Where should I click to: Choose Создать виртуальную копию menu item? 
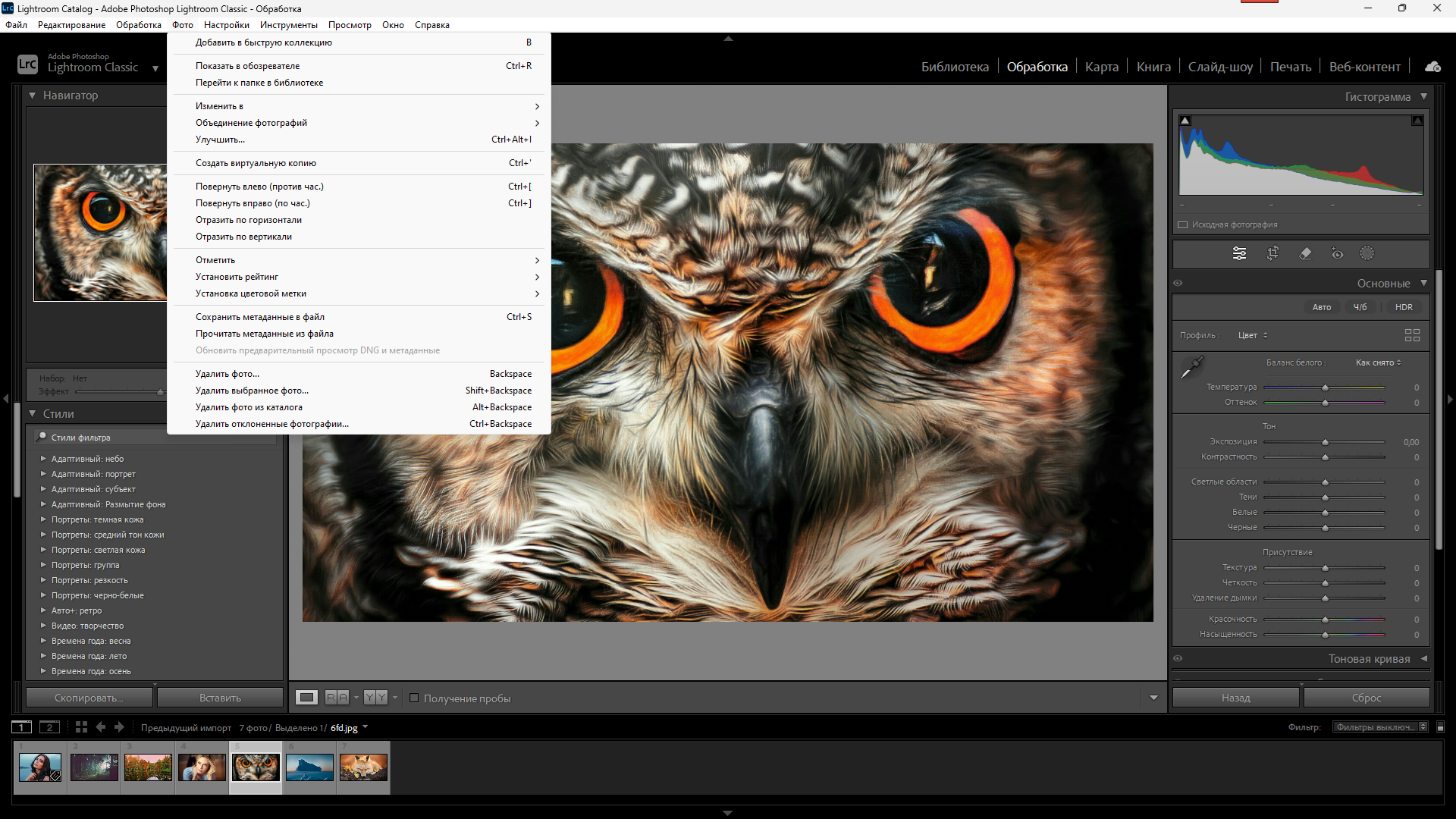(256, 163)
